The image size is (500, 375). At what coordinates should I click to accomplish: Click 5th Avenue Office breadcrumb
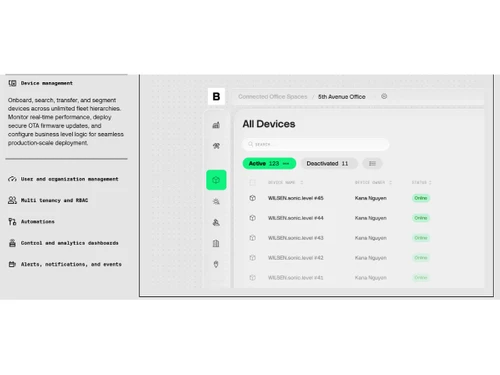coord(342,97)
